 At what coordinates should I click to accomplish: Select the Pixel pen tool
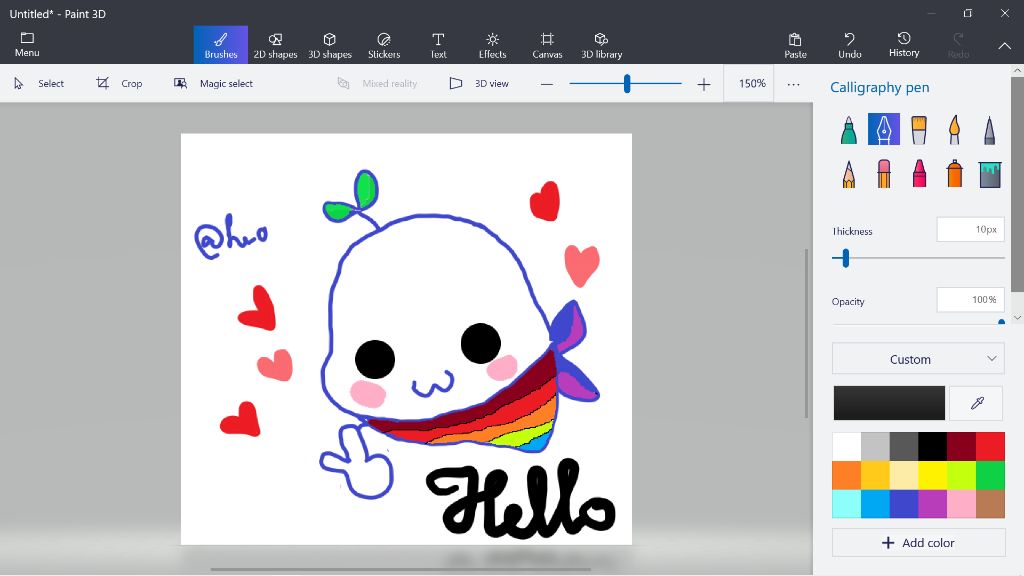click(x=989, y=129)
